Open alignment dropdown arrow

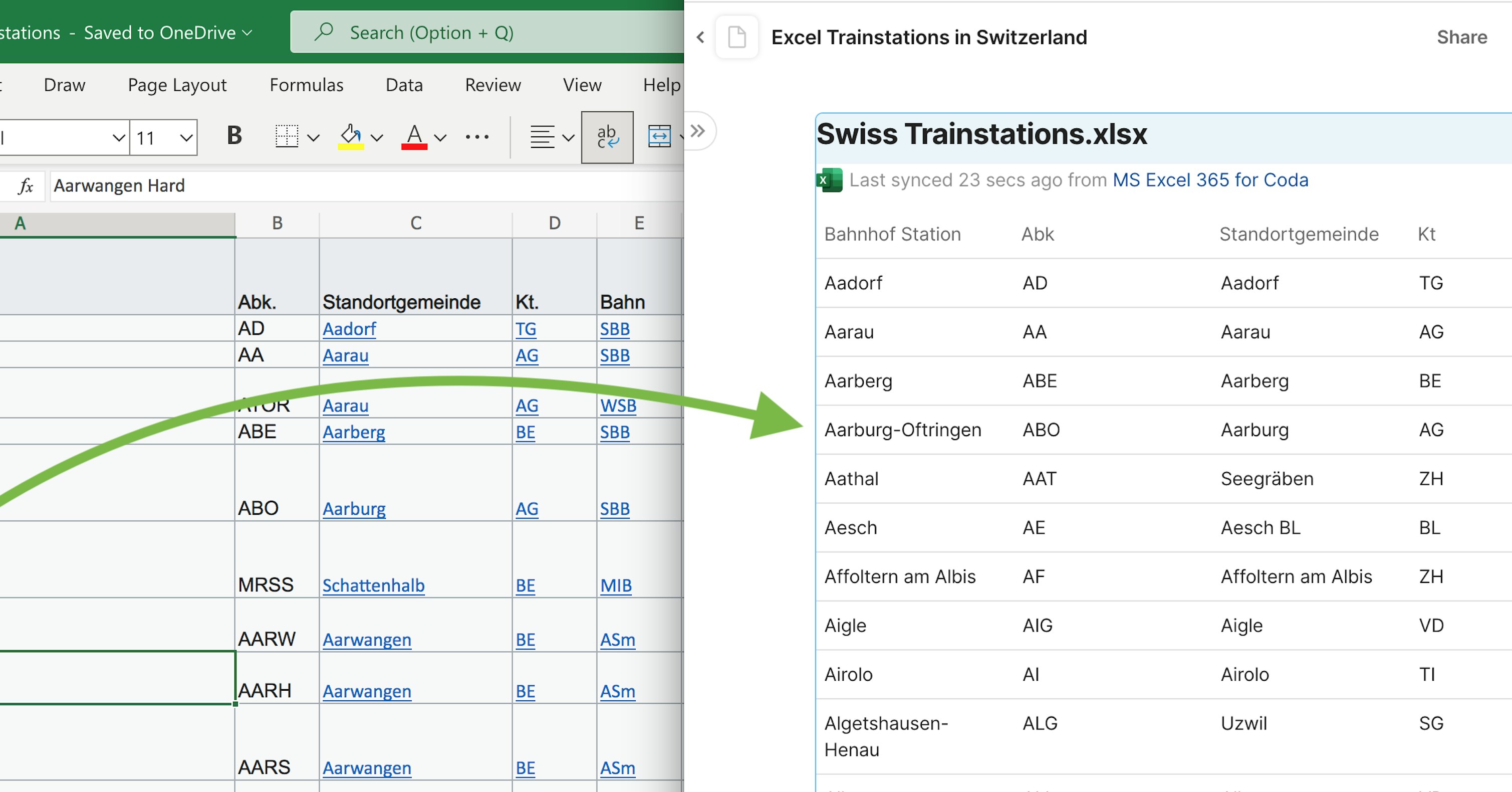click(x=568, y=138)
